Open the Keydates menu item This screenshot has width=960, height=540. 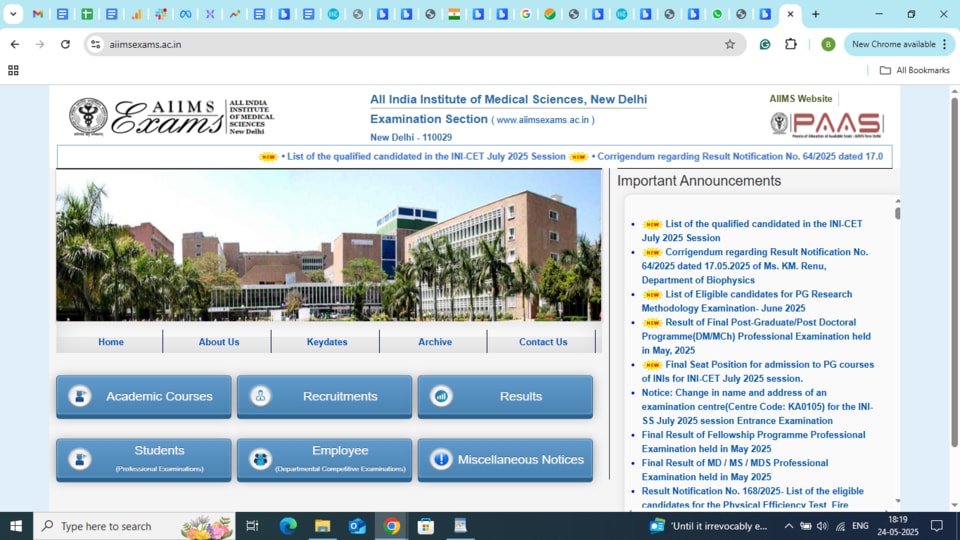(327, 342)
